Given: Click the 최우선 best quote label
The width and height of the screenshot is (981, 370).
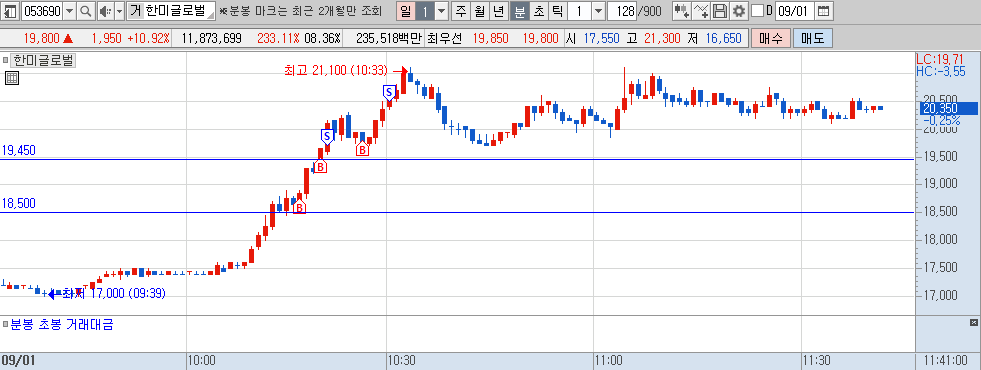Looking at the screenshot, I should click(x=444, y=38).
